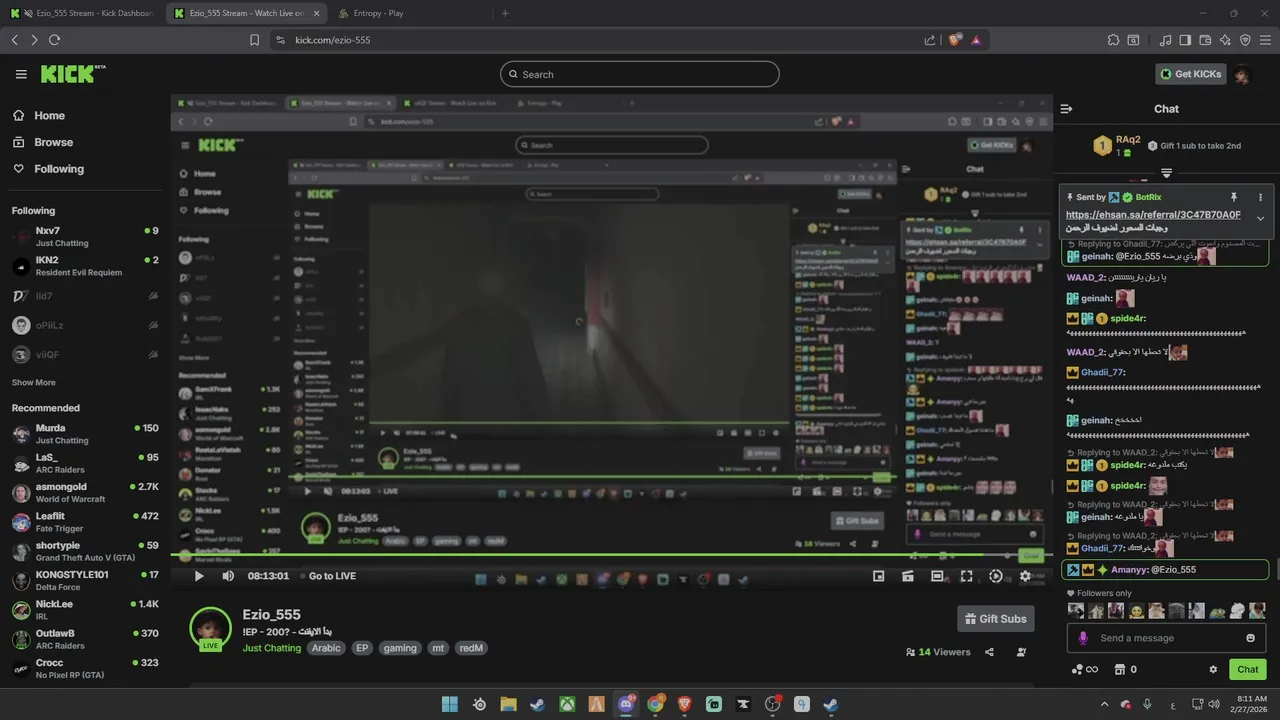Seek on the video progress bar
This screenshot has height=720, width=1280.
(x=611, y=555)
